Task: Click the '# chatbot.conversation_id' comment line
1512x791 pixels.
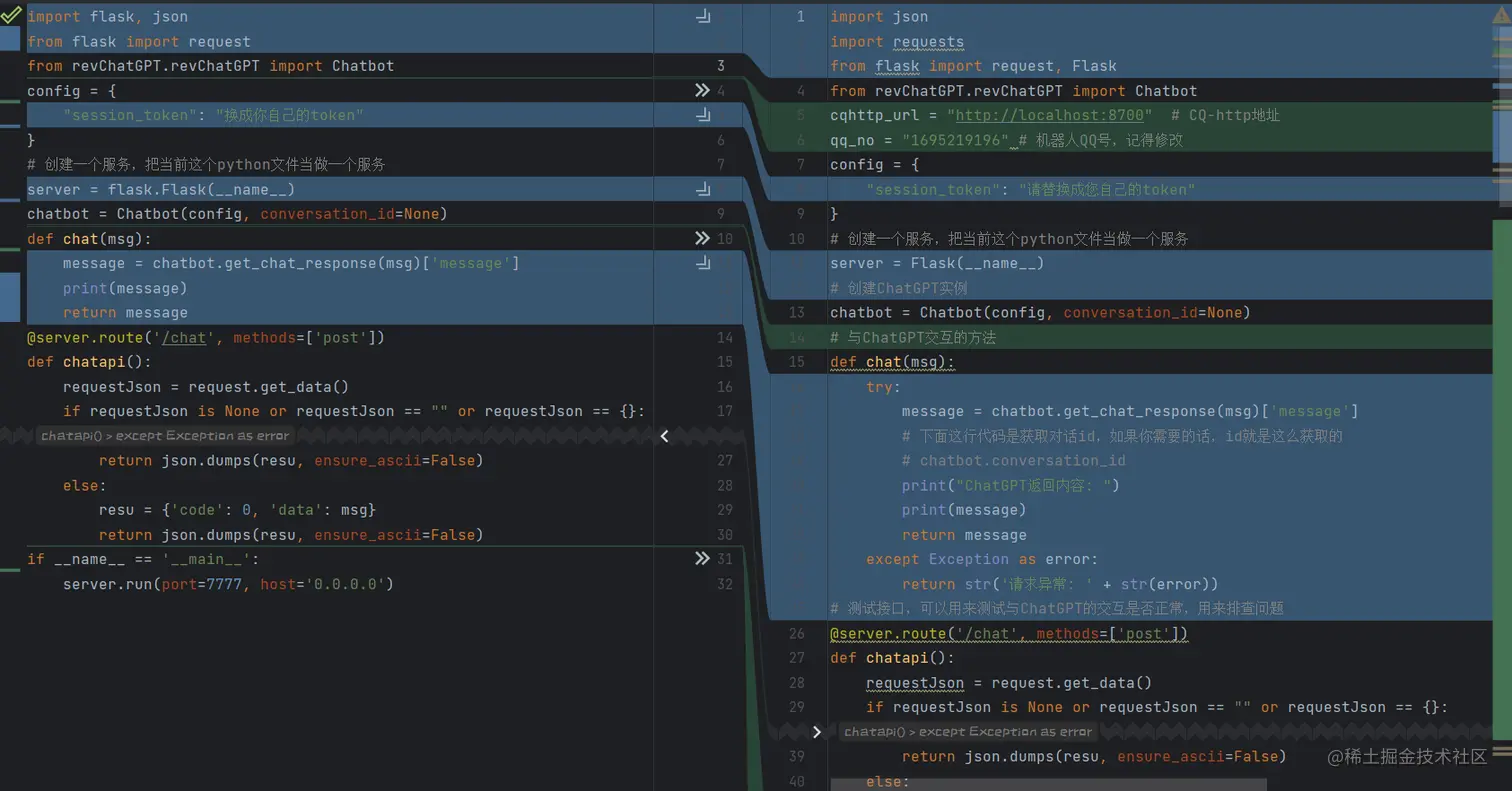Action: [1013, 460]
